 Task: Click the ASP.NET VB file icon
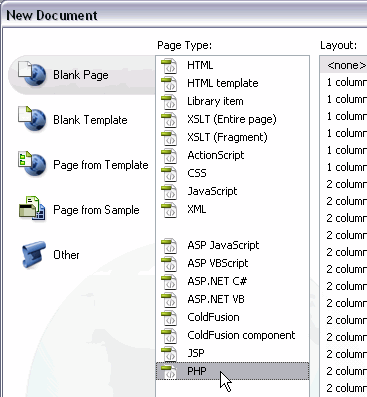click(x=169, y=300)
